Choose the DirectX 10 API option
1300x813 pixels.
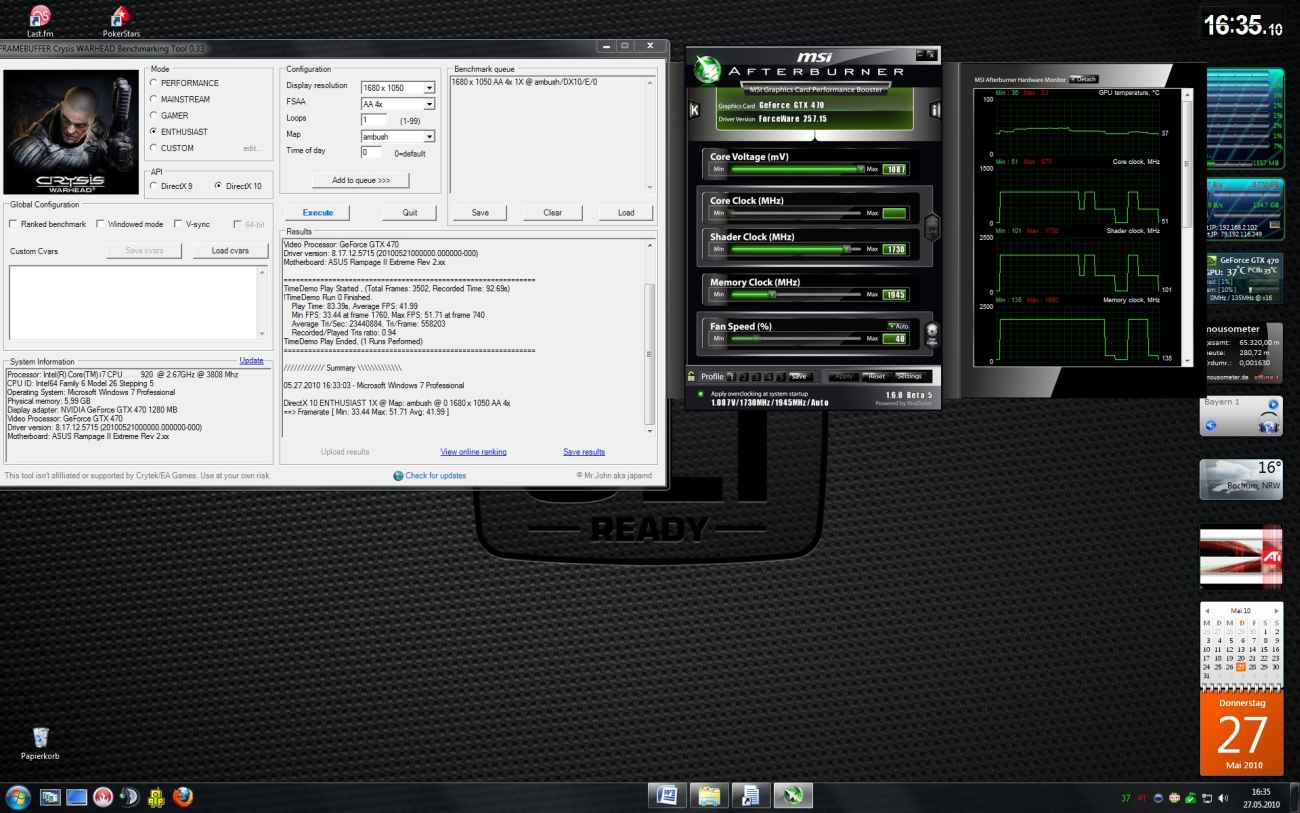tap(219, 186)
